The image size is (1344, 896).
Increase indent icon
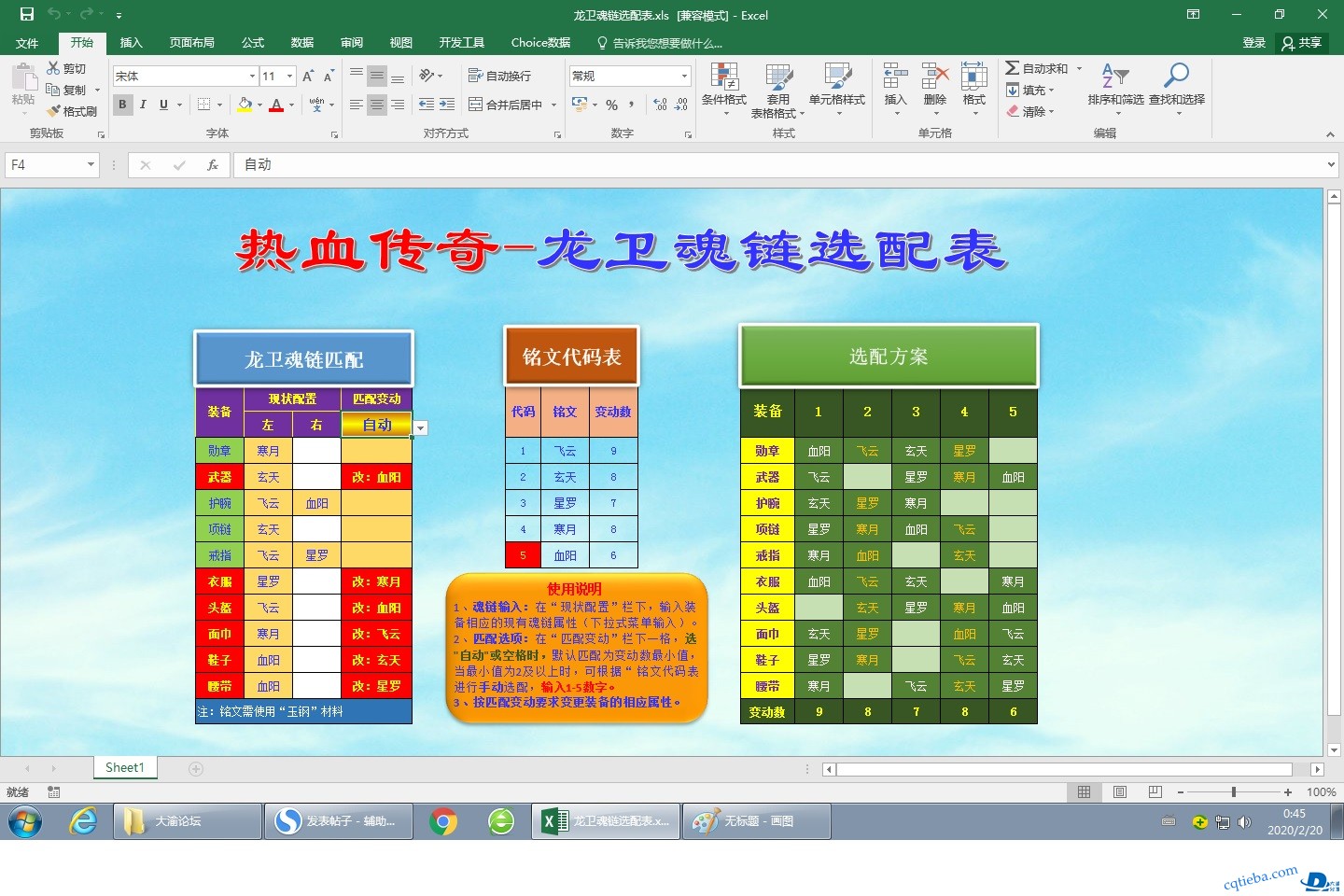coord(447,105)
